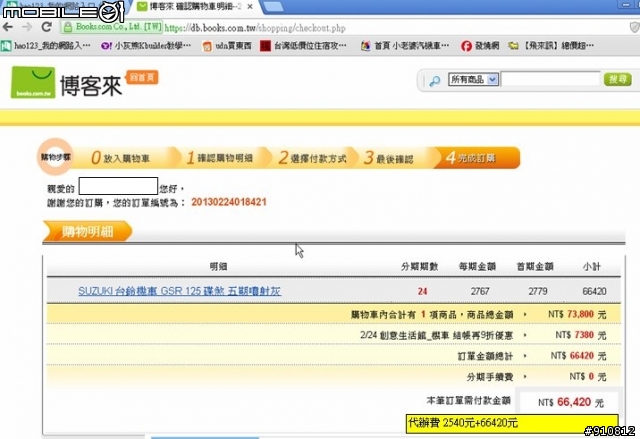The width and height of the screenshot is (640, 439).
Task: Open a new browser tab
Action: [x=273, y=7]
